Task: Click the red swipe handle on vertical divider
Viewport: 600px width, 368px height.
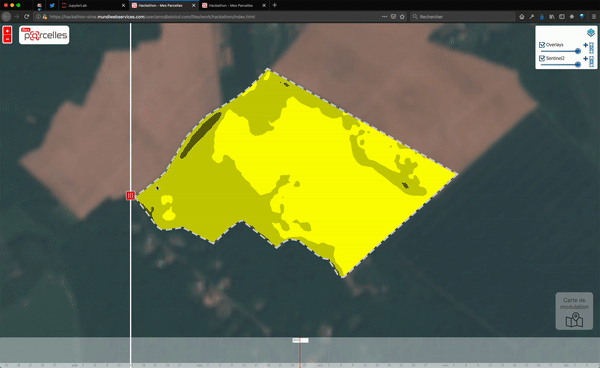Action: tap(130, 195)
